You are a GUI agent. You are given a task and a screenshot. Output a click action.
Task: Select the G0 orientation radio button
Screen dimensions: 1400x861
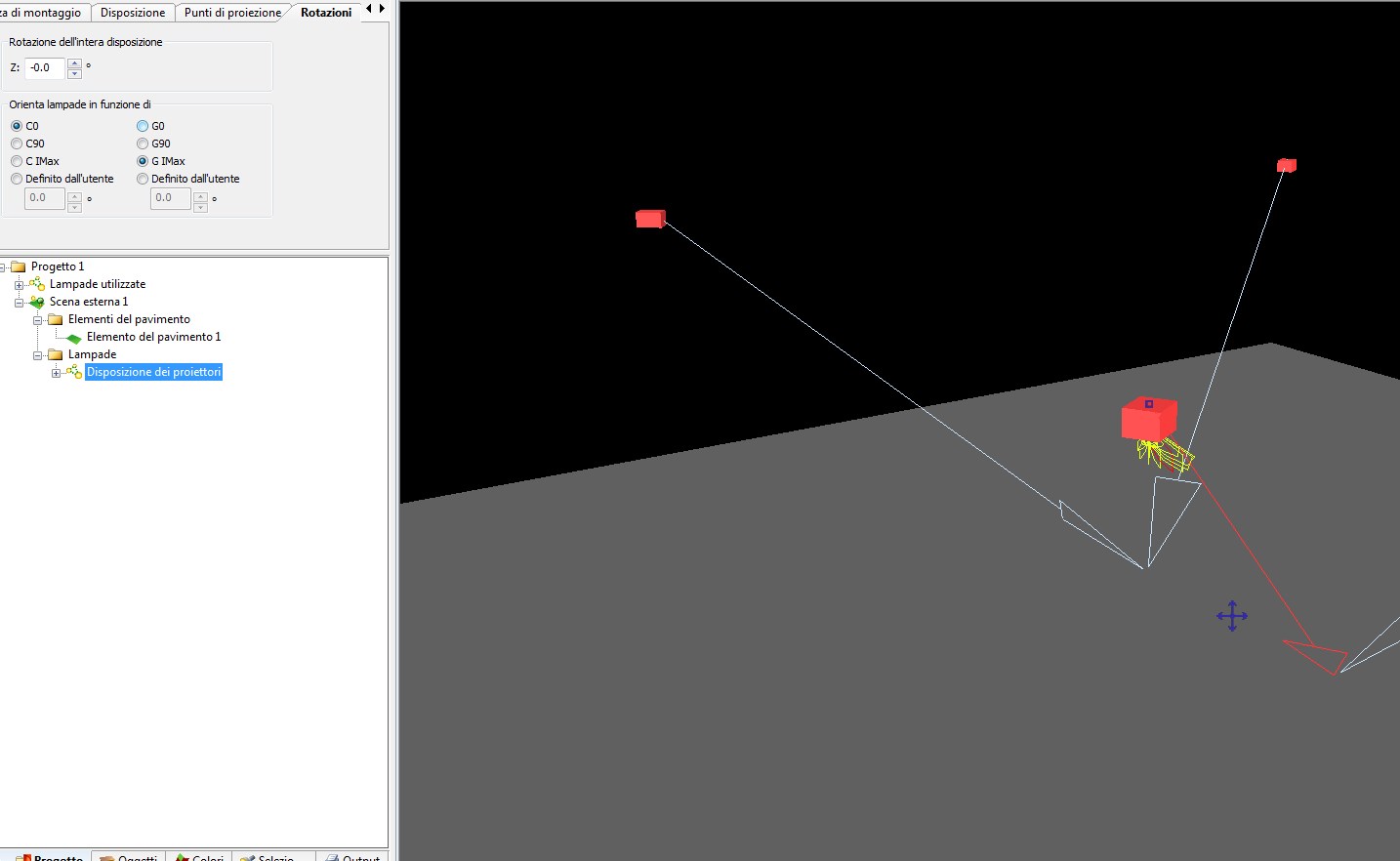coord(143,126)
